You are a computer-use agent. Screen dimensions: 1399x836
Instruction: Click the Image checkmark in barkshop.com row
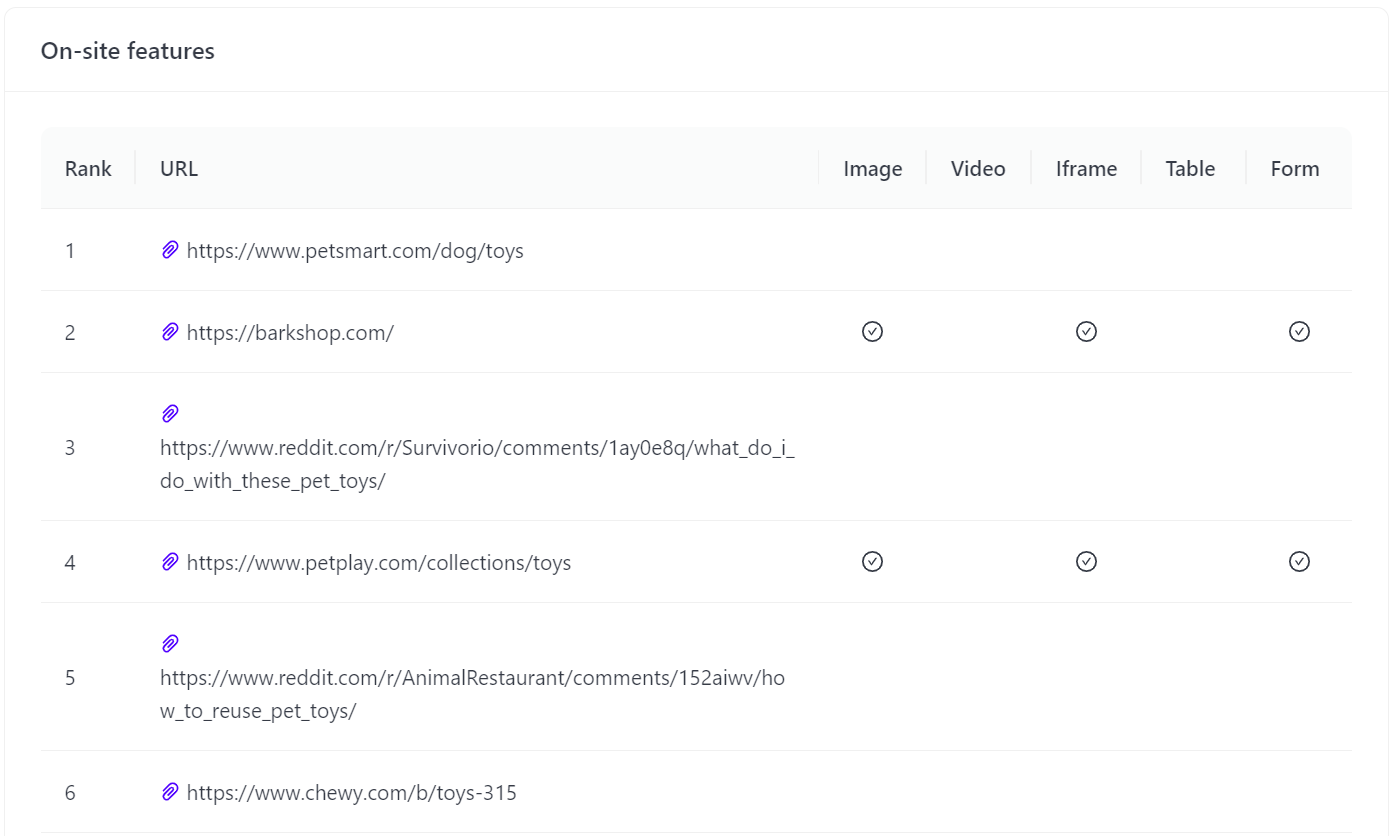tap(872, 331)
